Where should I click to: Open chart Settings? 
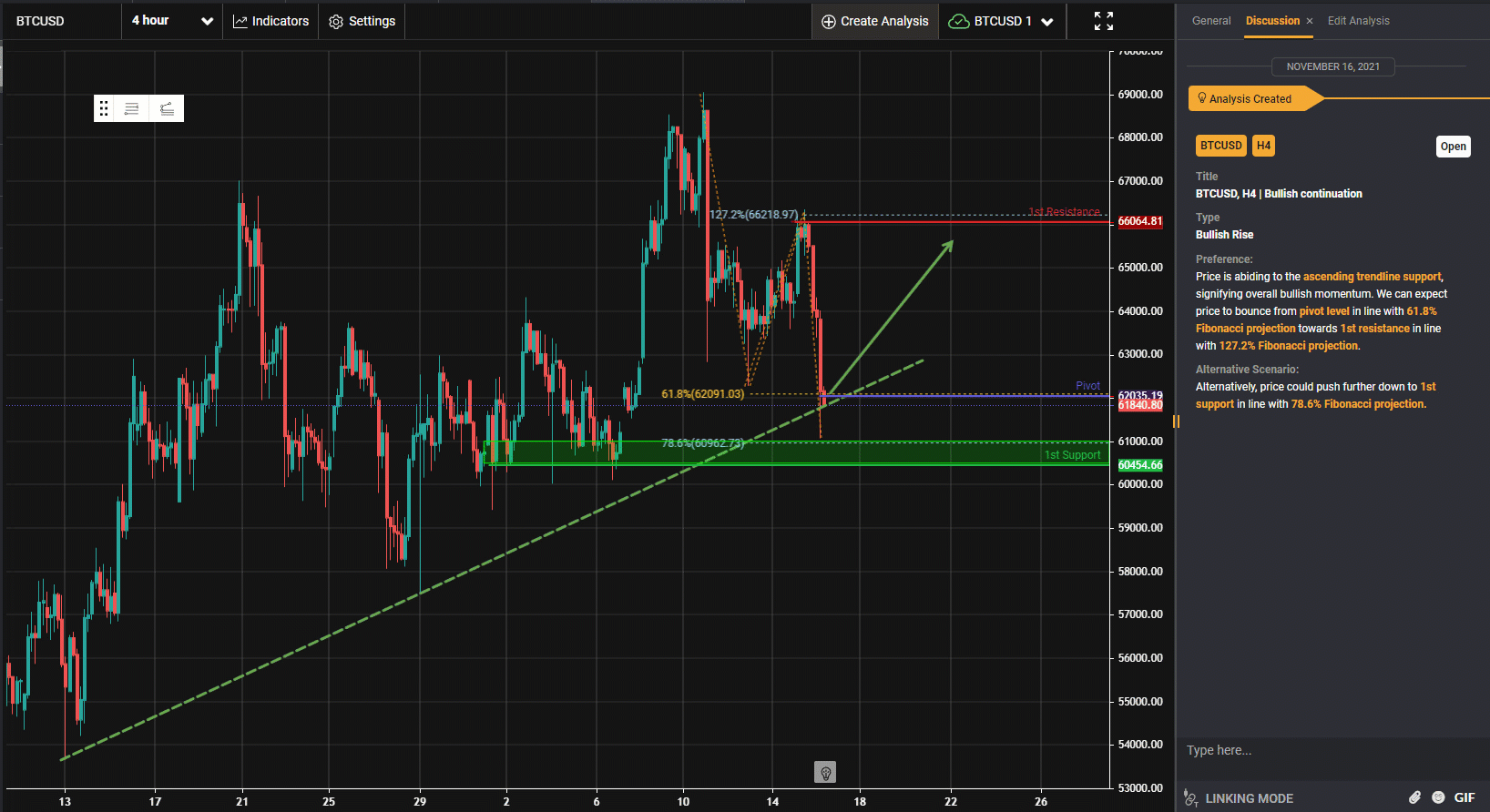pos(362,21)
